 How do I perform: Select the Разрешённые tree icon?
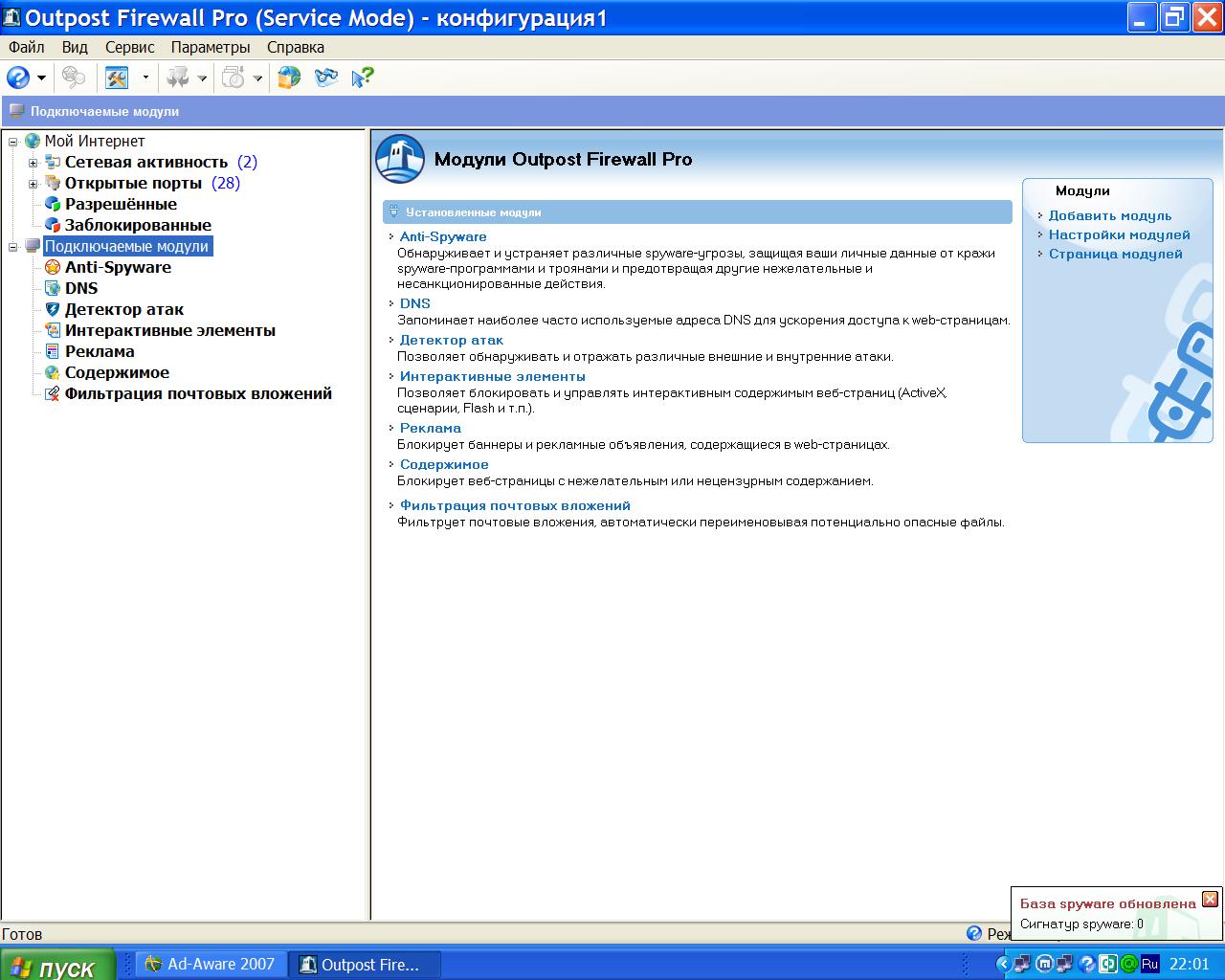click(x=53, y=204)
